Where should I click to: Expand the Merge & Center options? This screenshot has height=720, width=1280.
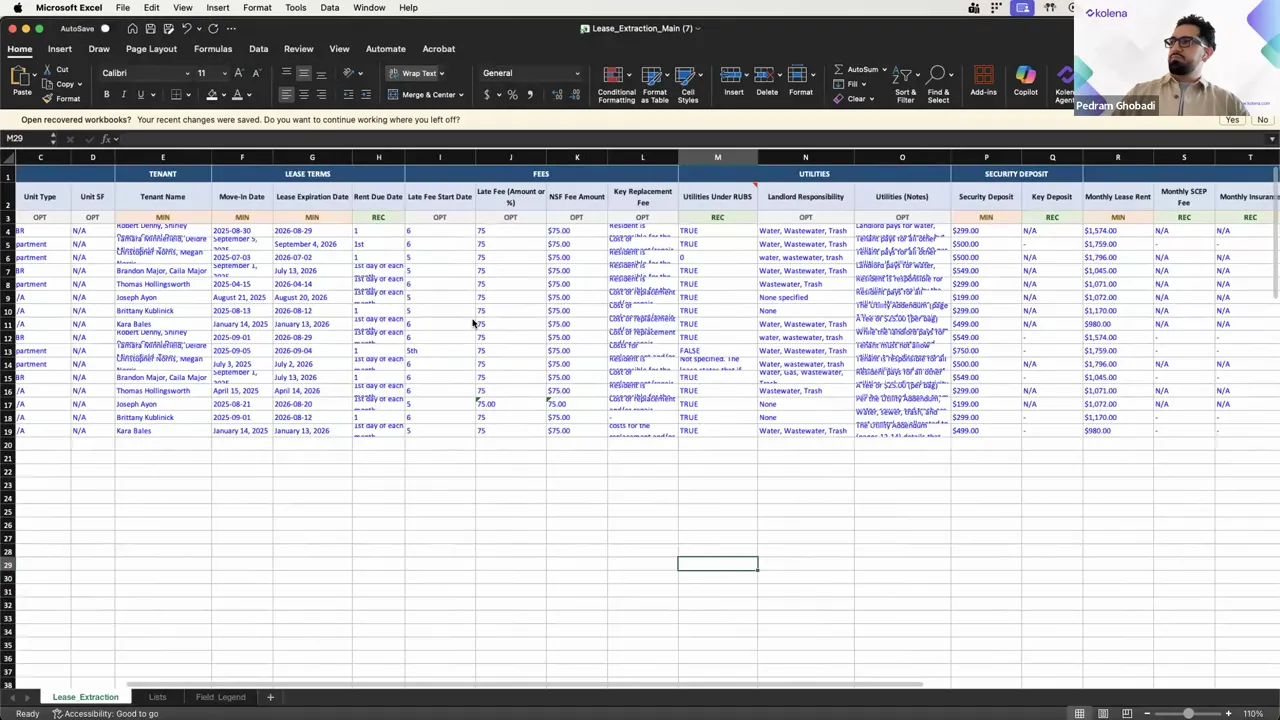coord(462,95)
